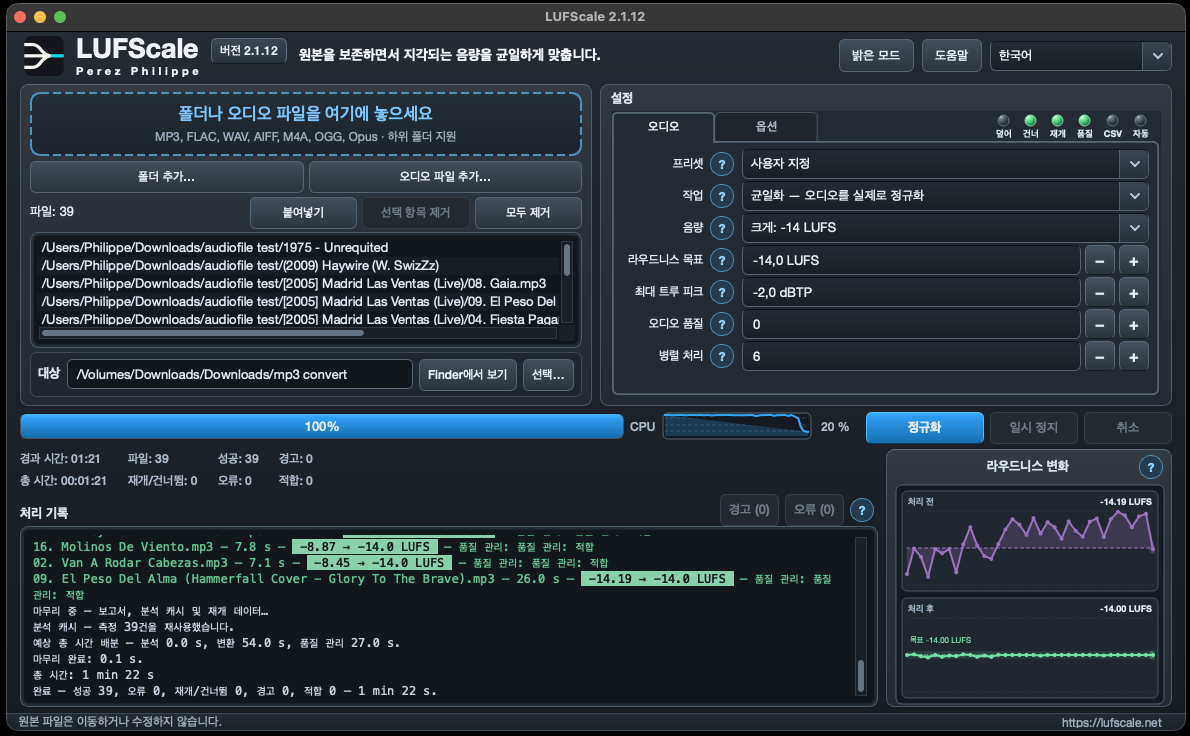Image resolution: width=1190 pixels, height=736 pixels.
Task: Decrease 최대 트루 피크 value
Action: coord(1100,293)
